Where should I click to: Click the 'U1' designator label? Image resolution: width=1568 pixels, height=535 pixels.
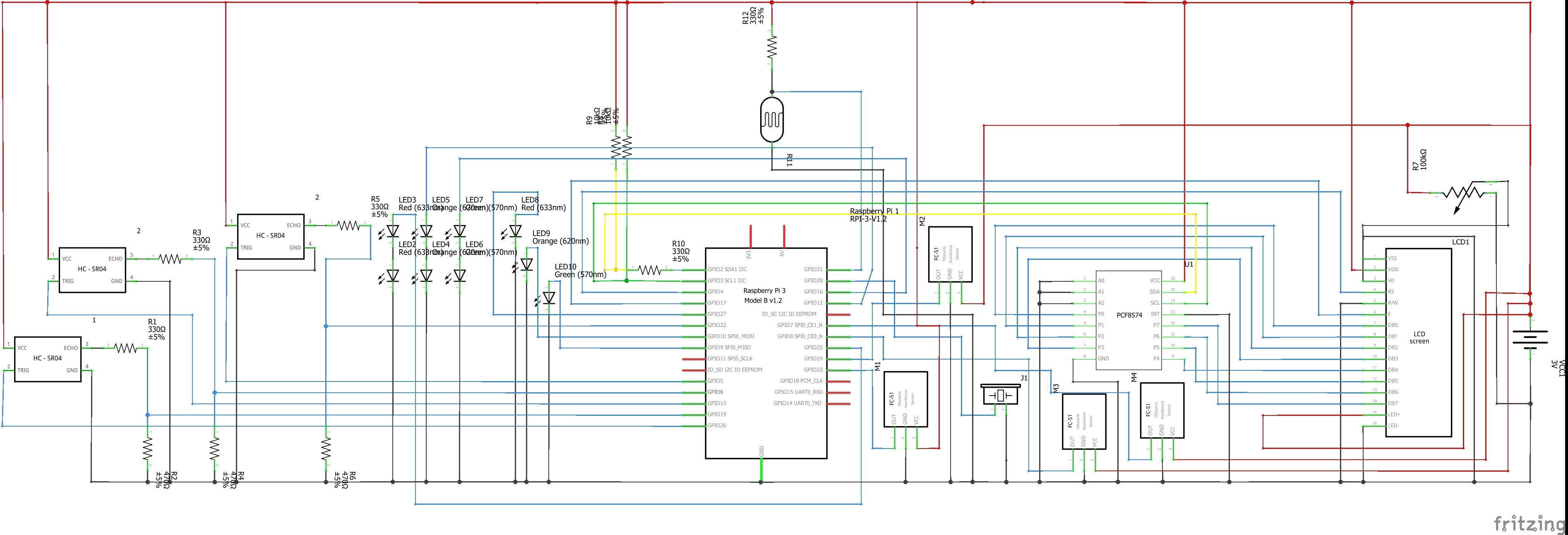(x=1189, y=265)
